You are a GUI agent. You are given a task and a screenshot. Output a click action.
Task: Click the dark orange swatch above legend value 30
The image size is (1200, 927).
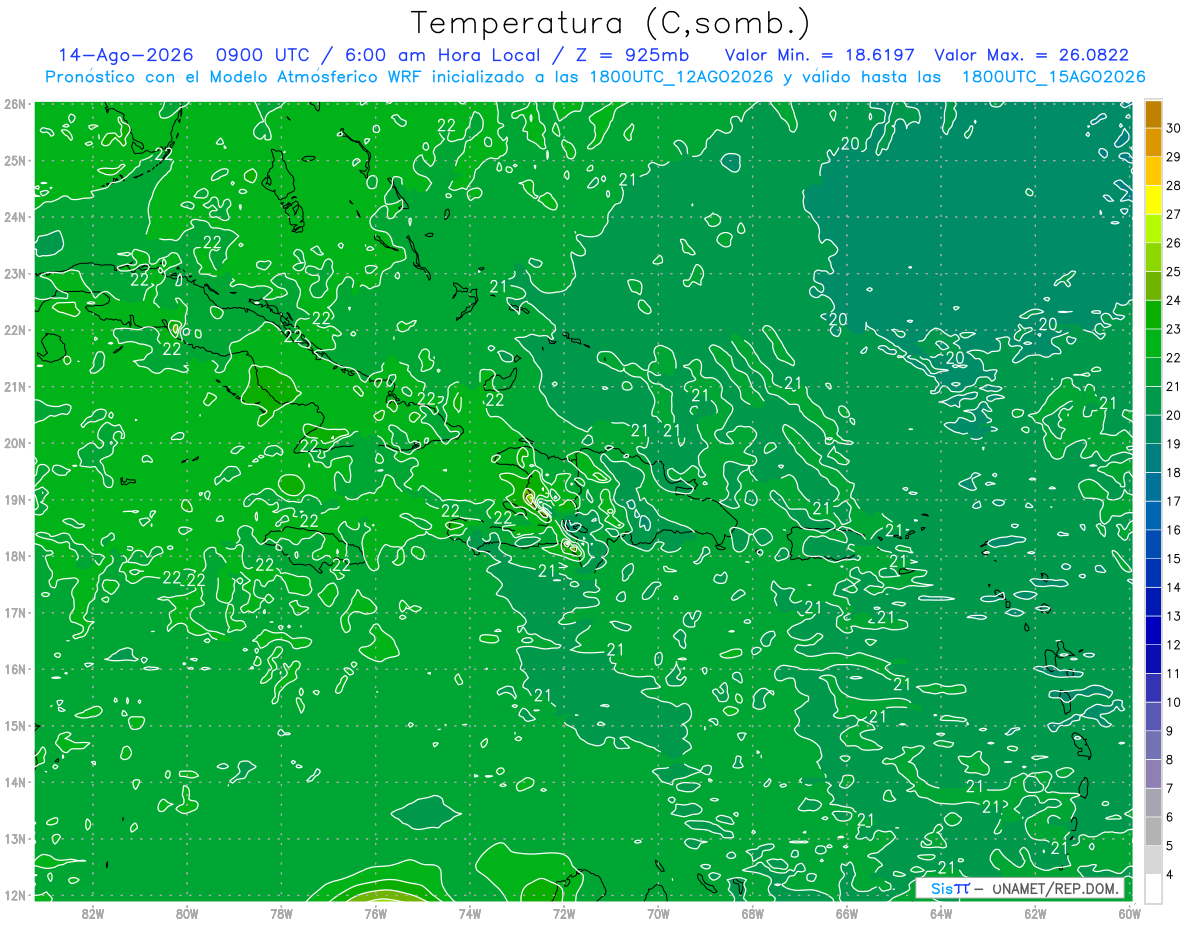click(x=1153, y=114)
